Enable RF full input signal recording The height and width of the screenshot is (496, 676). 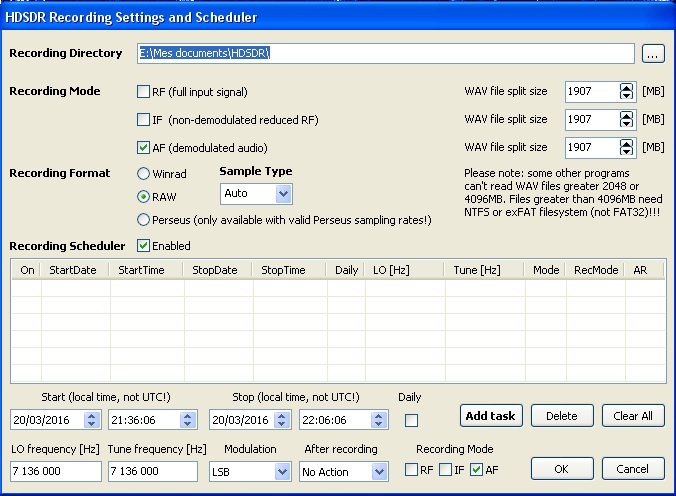[x=143, y=91]
